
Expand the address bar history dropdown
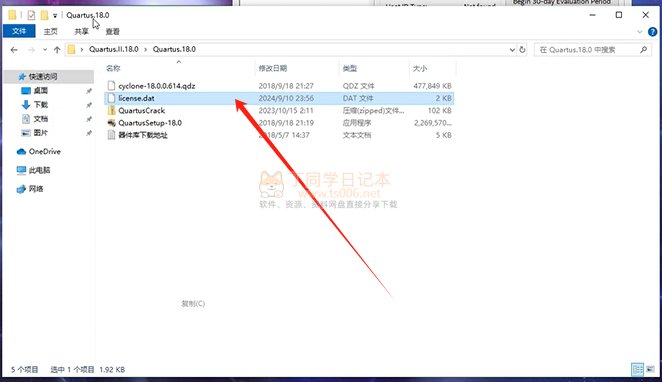(512, 50)
